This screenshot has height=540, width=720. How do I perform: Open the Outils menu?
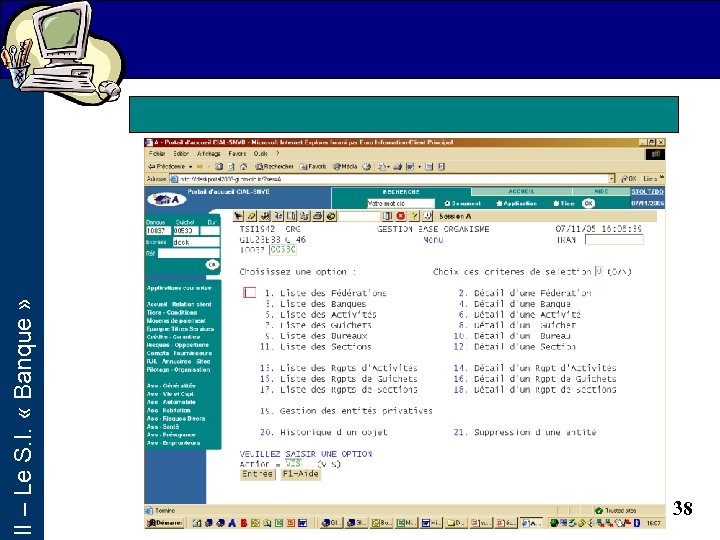[x=260, y=154]
